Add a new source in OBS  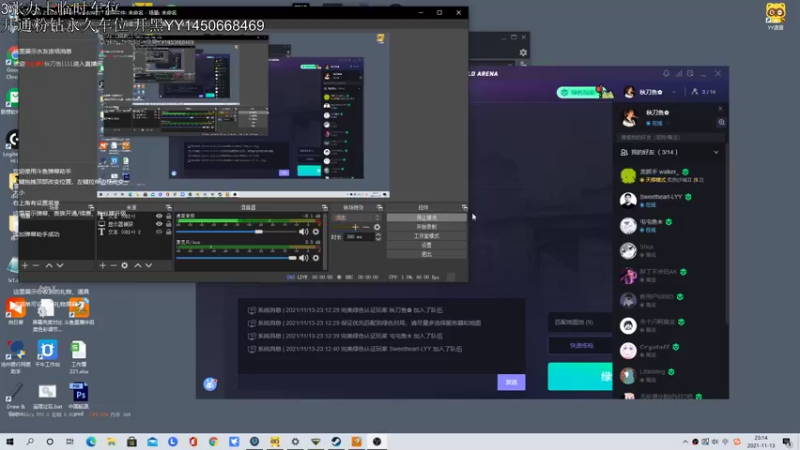(x=103, y=265)
